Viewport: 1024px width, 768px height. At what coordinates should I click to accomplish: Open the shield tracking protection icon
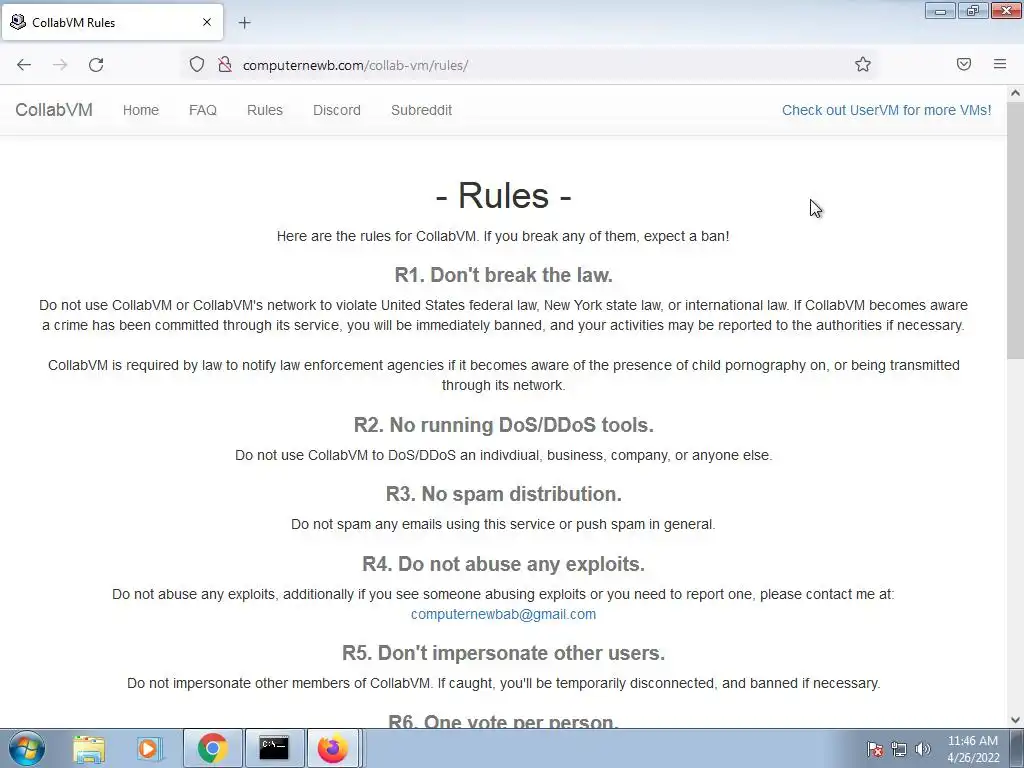tap(197, 64)
